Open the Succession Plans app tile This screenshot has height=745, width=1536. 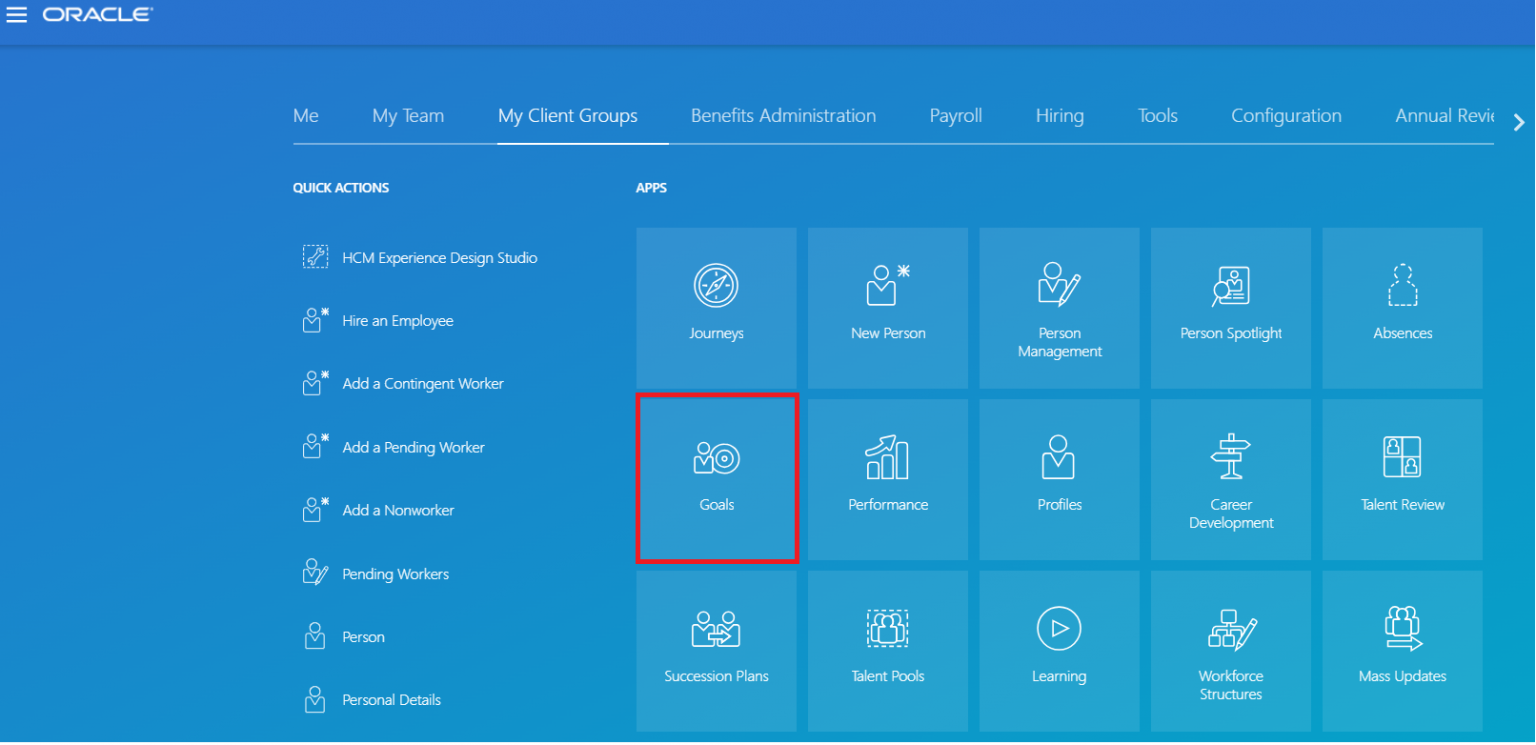716,650
